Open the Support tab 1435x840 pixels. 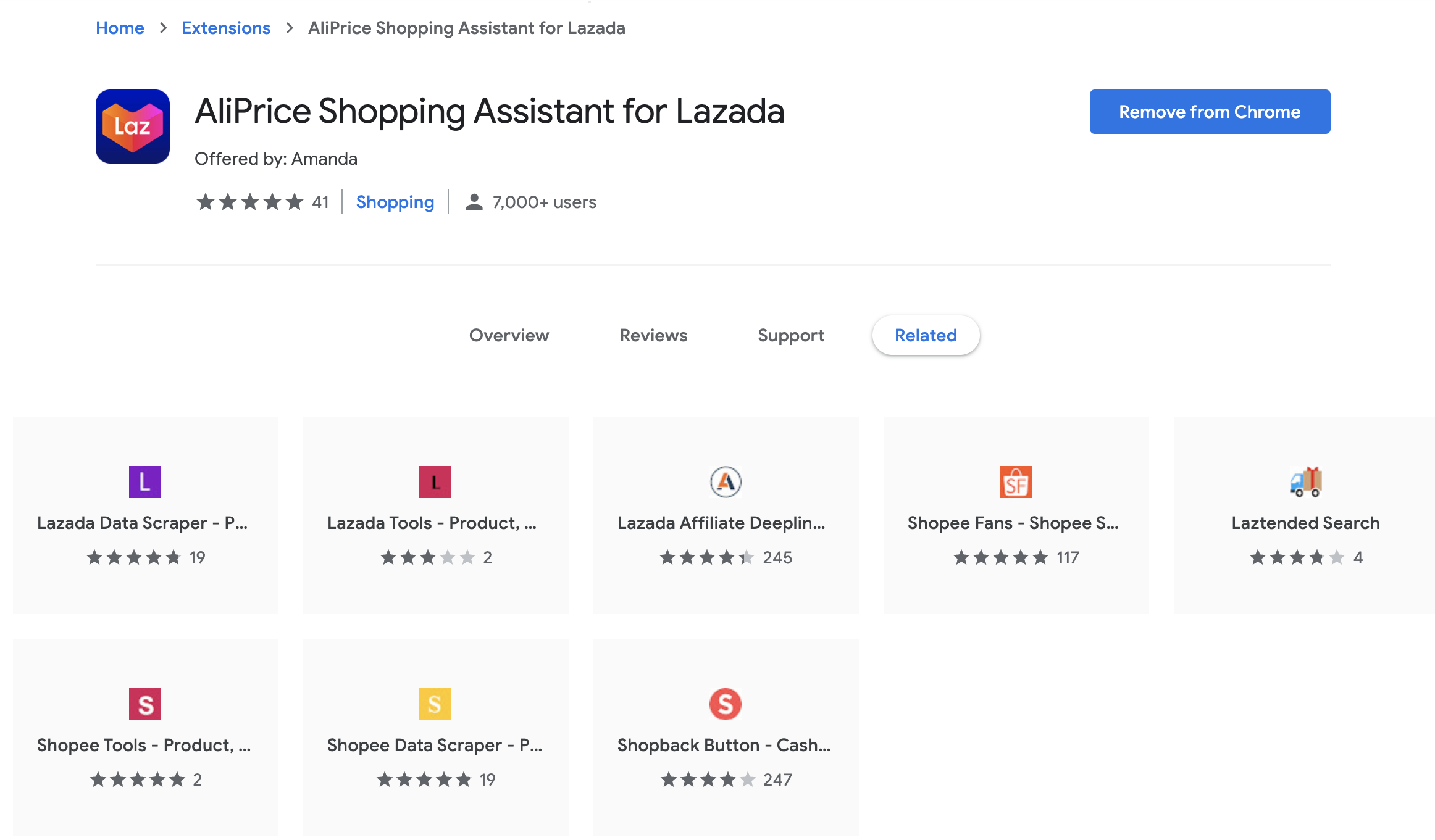tap(790, 335)
